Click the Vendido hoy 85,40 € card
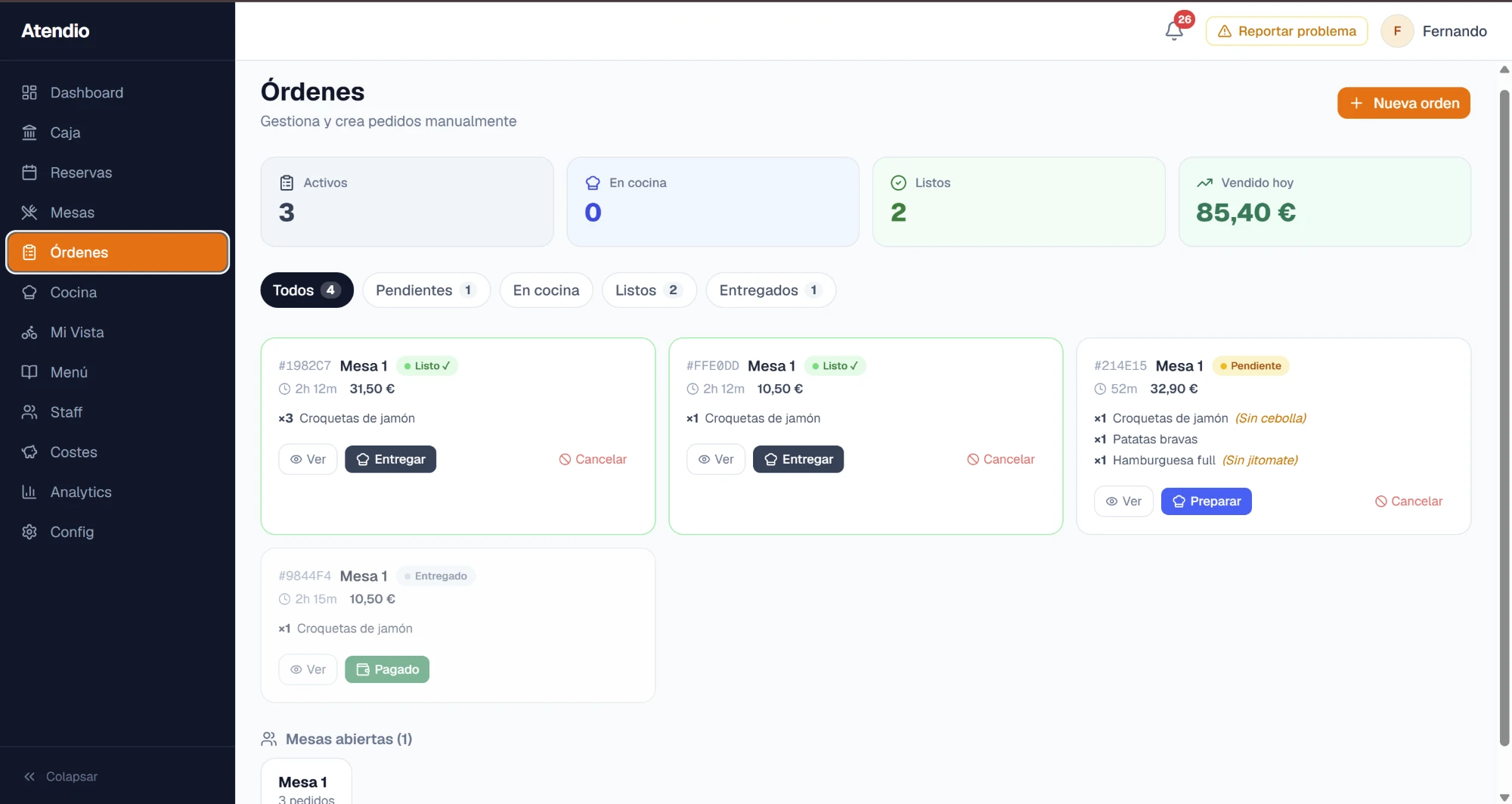The image size is (1512, 804). click(x=1325, y=201)
